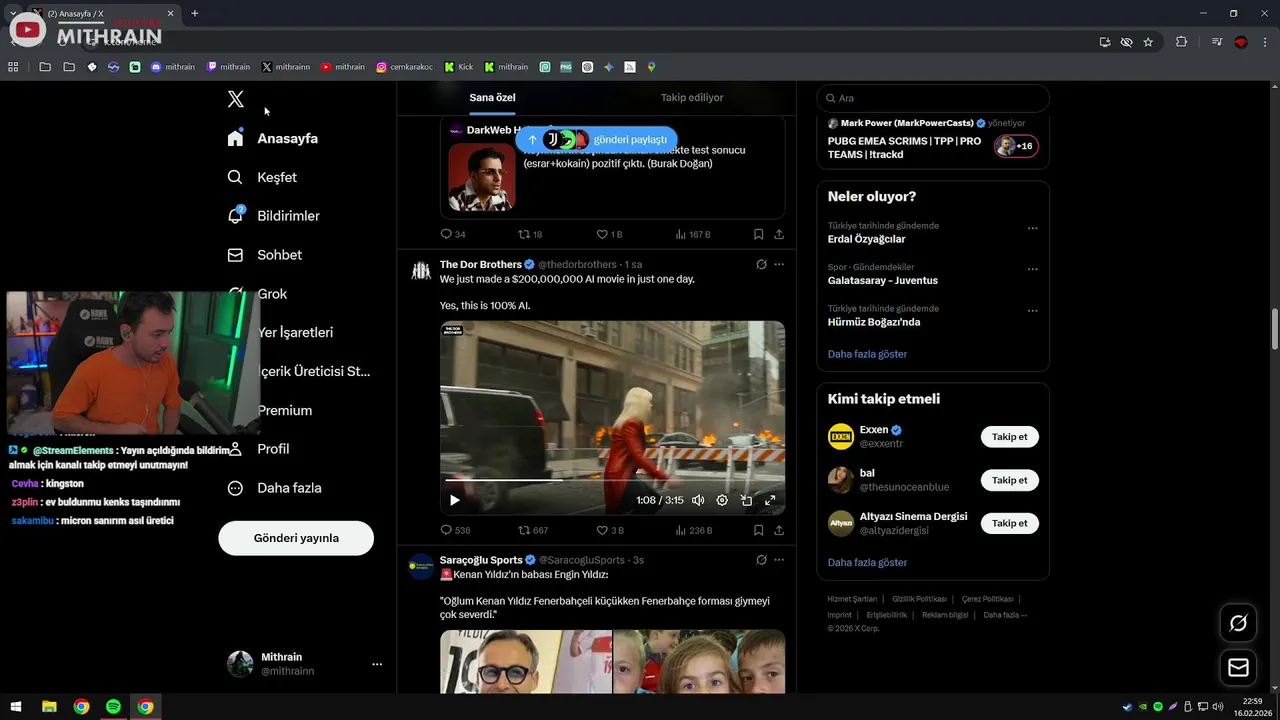Click Grok icon on The Dor Brothers post
This screenshot has height=720, width=1280.
tap(761, 265)
